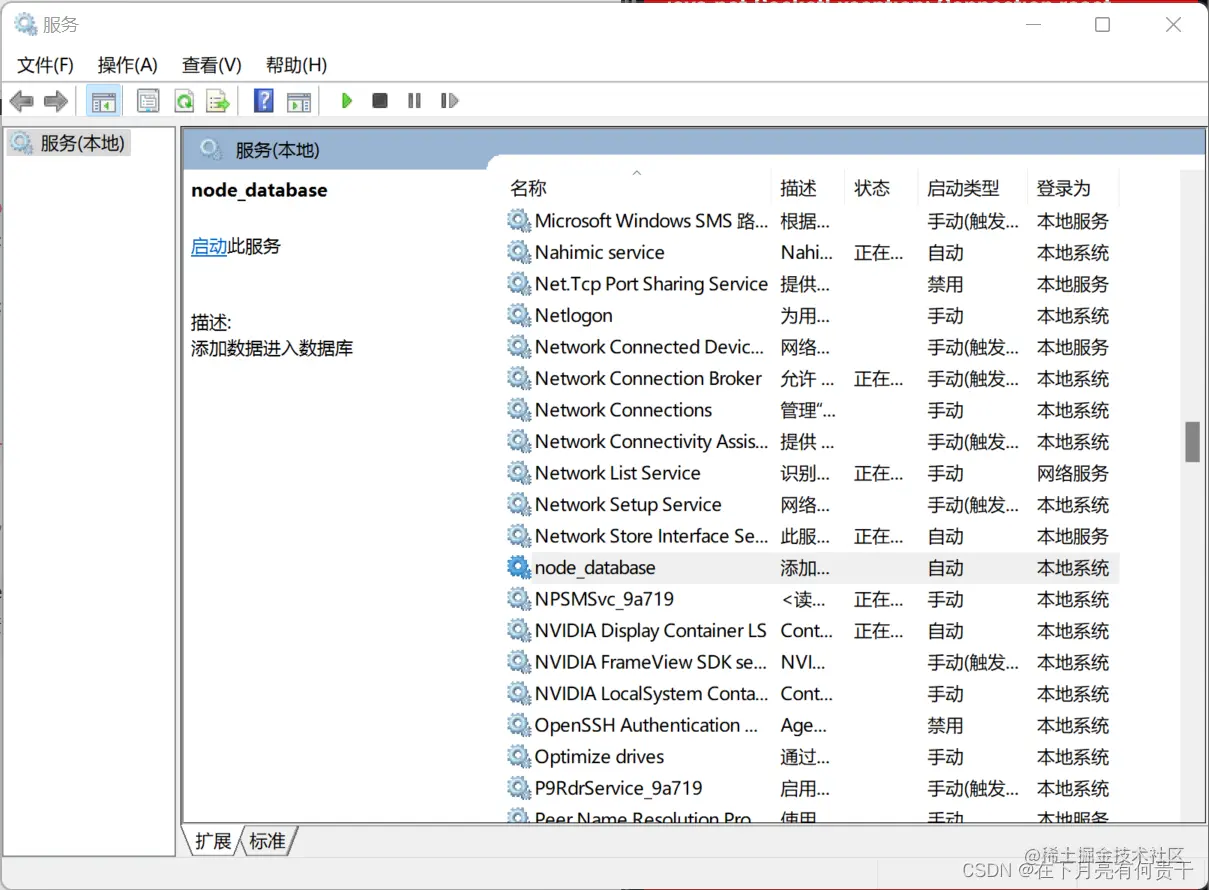Switch to the 扩展 tab

212,841
